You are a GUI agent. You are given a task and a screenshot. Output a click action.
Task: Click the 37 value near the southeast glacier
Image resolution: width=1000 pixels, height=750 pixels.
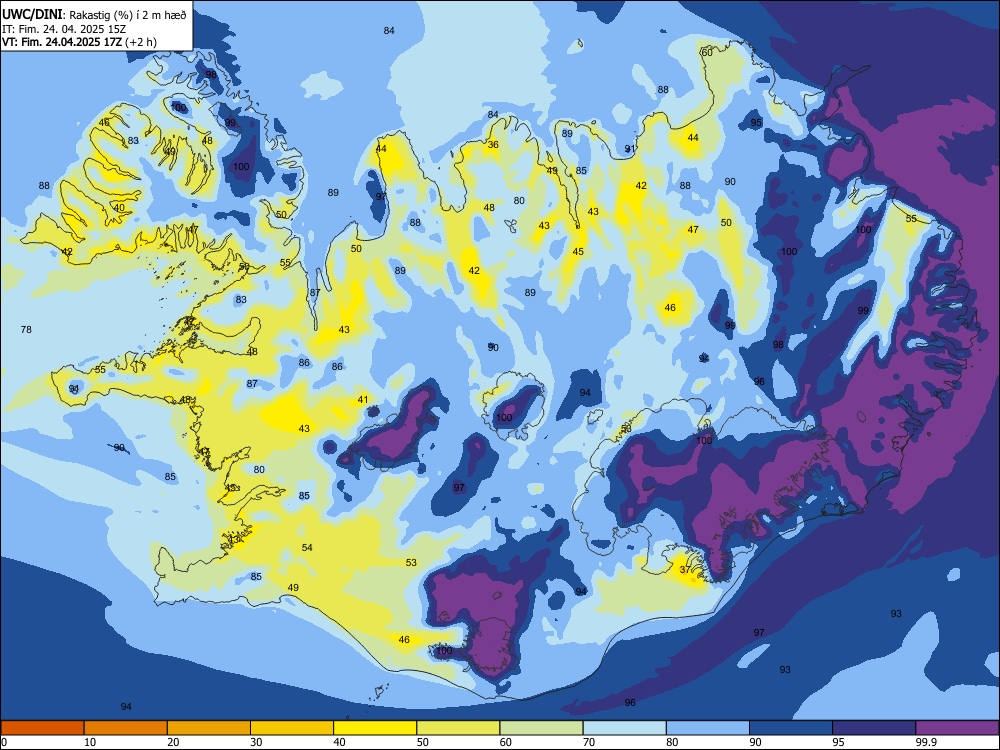[685, 570]
